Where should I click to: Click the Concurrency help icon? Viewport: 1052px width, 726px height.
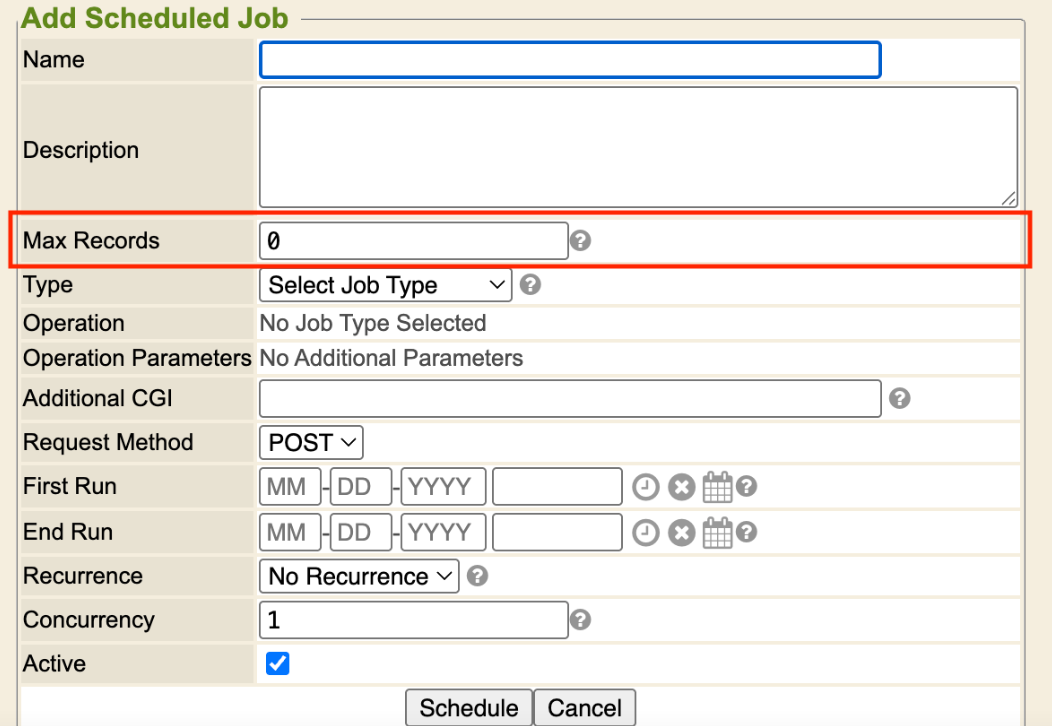point(579,621)
